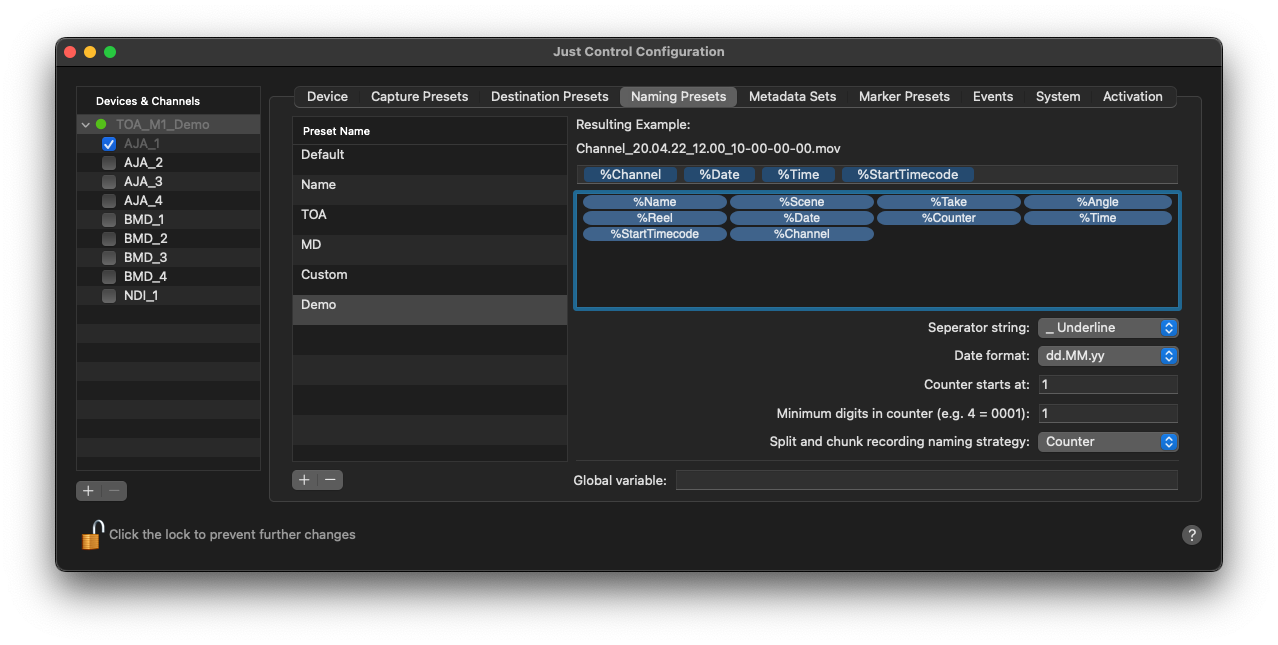
Task: Enable the NDI_1 channel checkbox
Action: coord(109,296)
